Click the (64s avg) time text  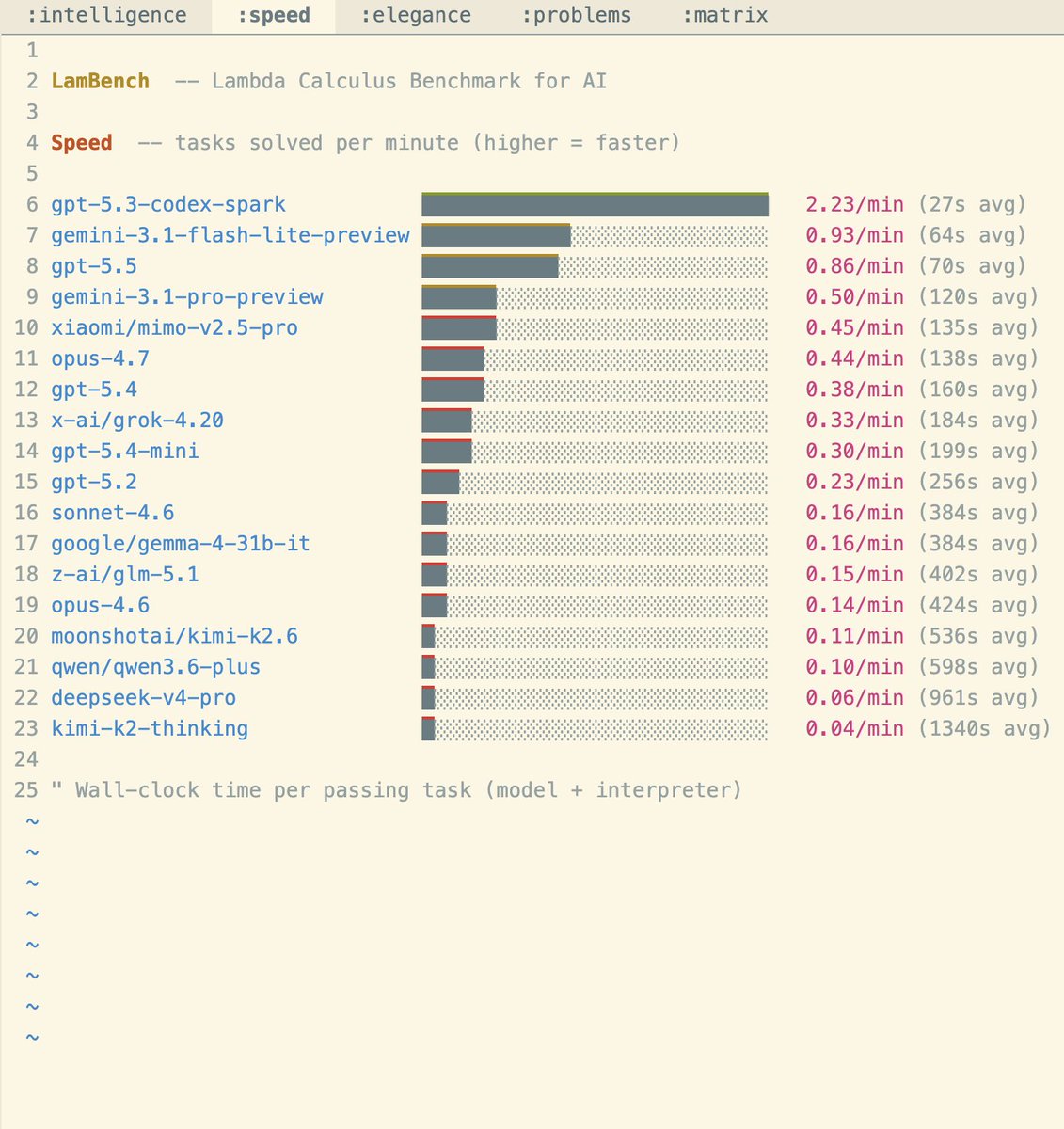[x=972, y=236]
